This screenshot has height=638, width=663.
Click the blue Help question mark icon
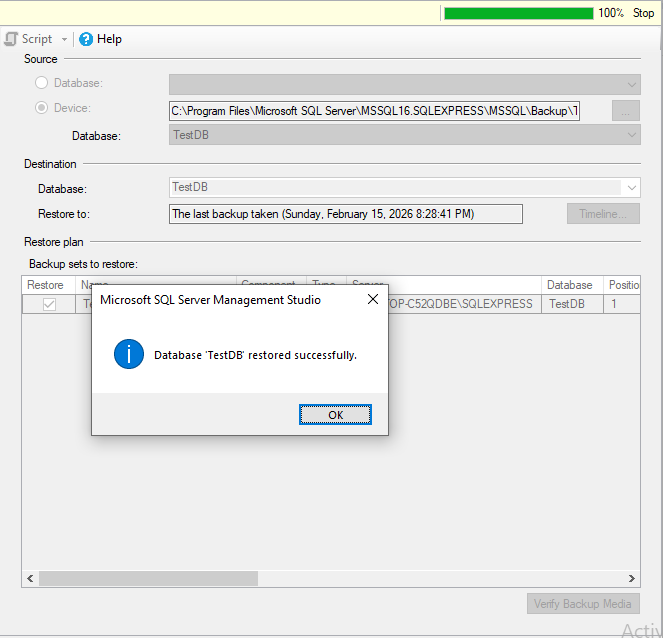(86, 39)
